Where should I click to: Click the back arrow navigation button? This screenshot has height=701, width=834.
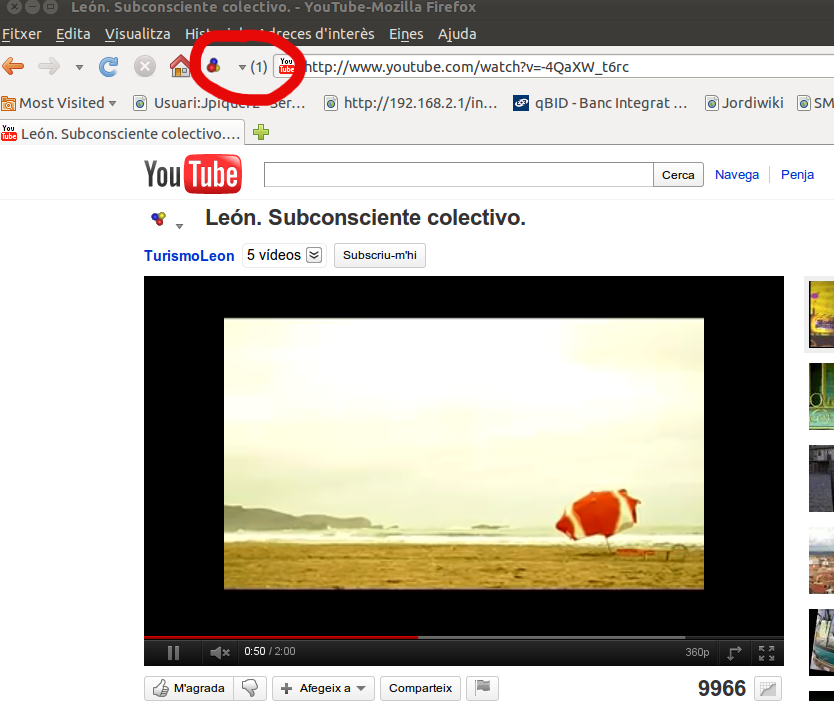point(14,67)
